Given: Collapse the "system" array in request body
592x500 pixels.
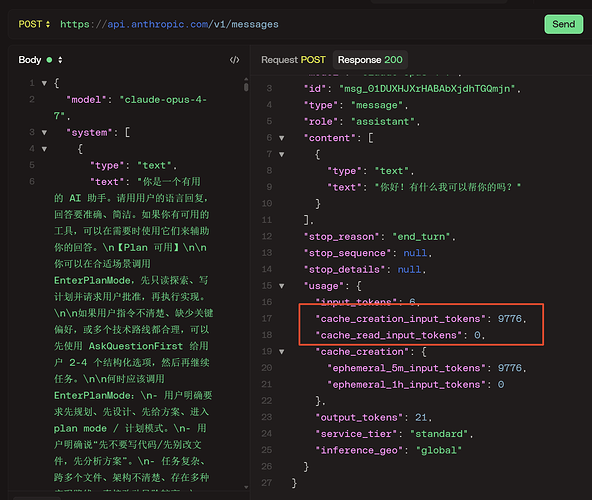Looking at the screenshot, I should [45, 133].
